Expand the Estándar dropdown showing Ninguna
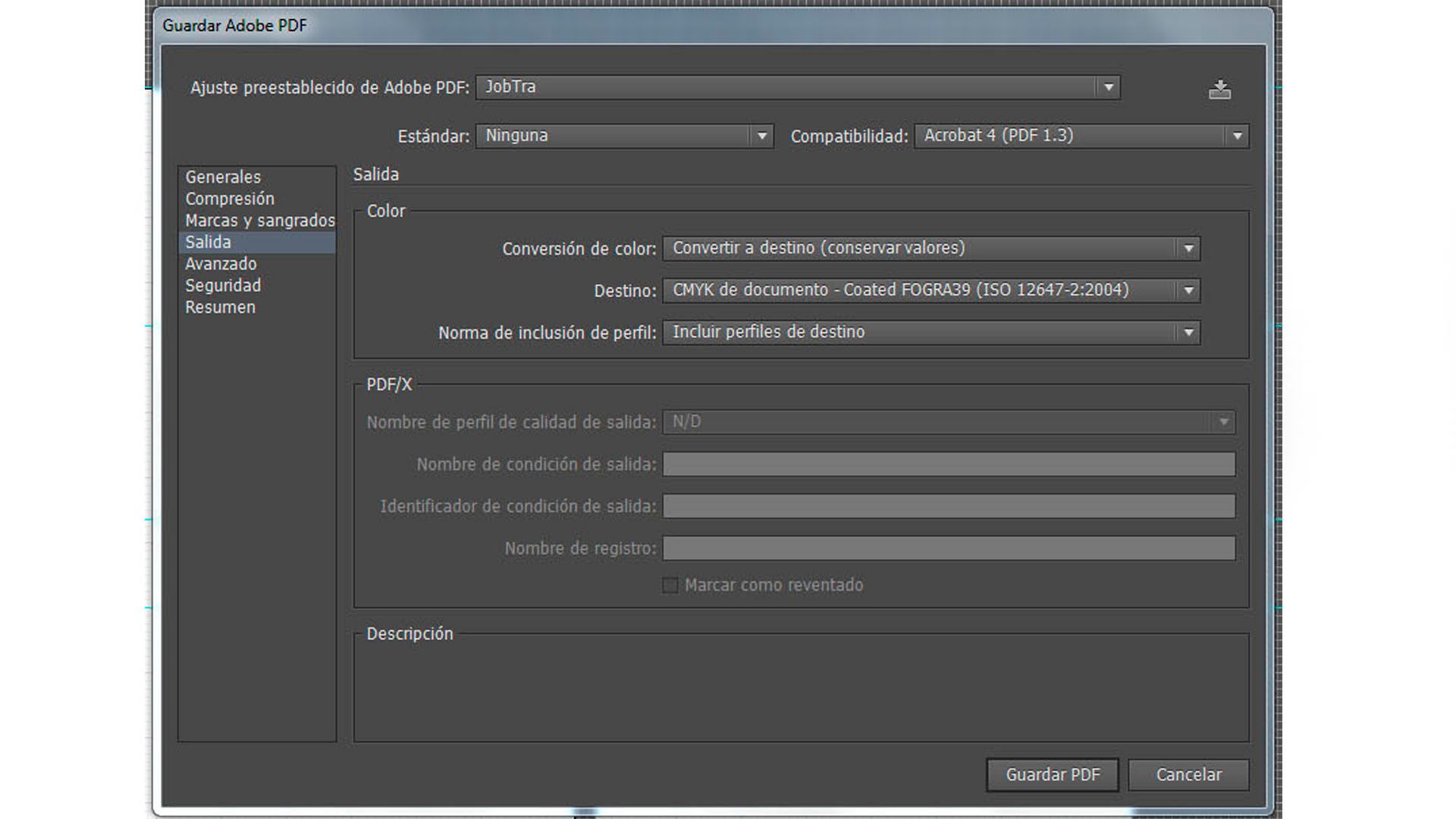The height and width of the screenshot is (819, 1456). point(624,136)
